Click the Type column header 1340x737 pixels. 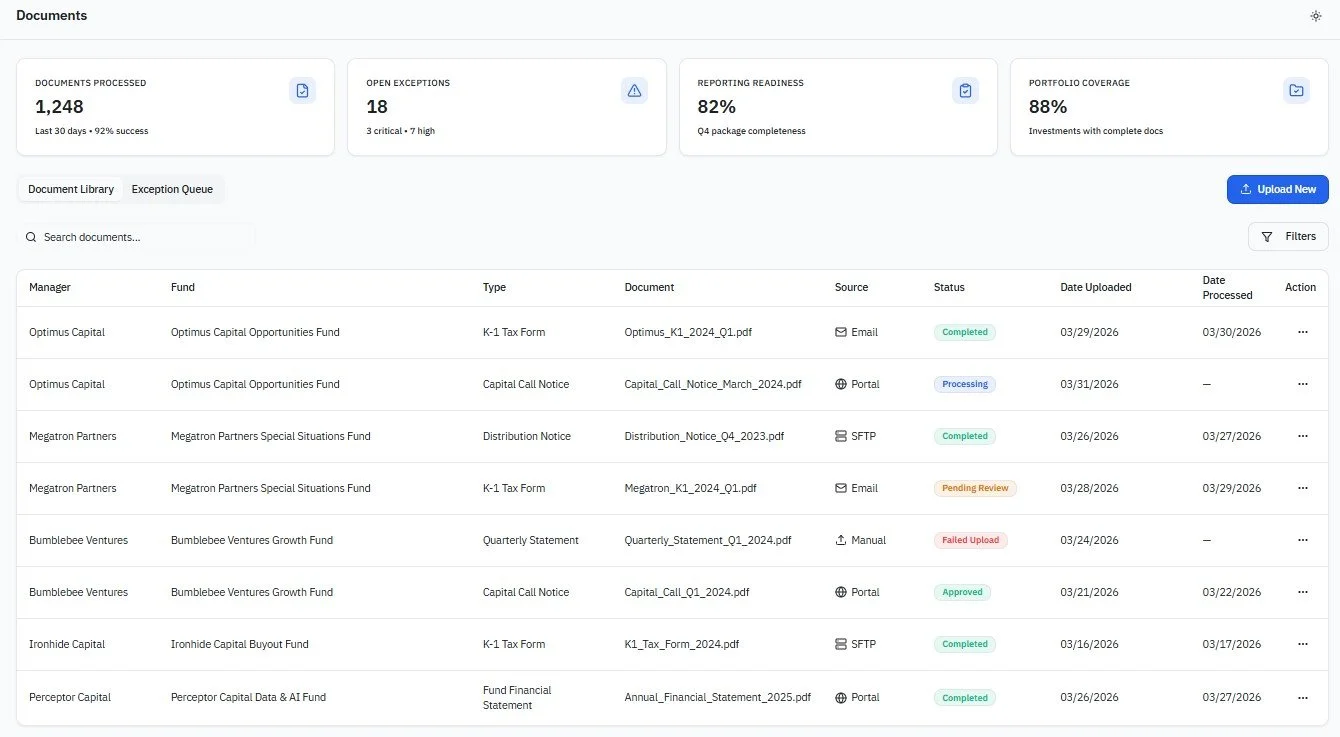tap(494, 287)
